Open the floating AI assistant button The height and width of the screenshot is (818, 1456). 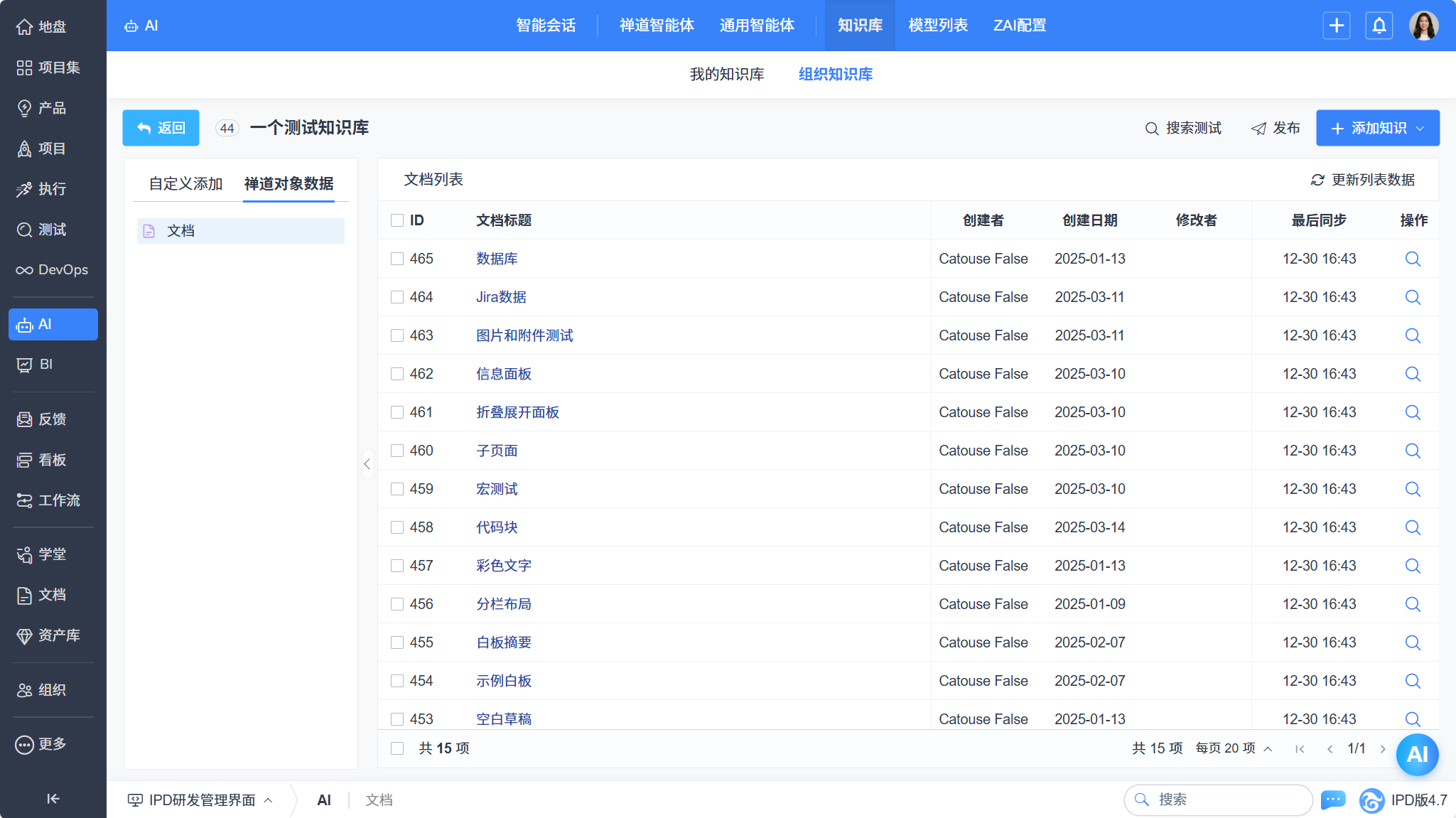tap(1417, 754)
